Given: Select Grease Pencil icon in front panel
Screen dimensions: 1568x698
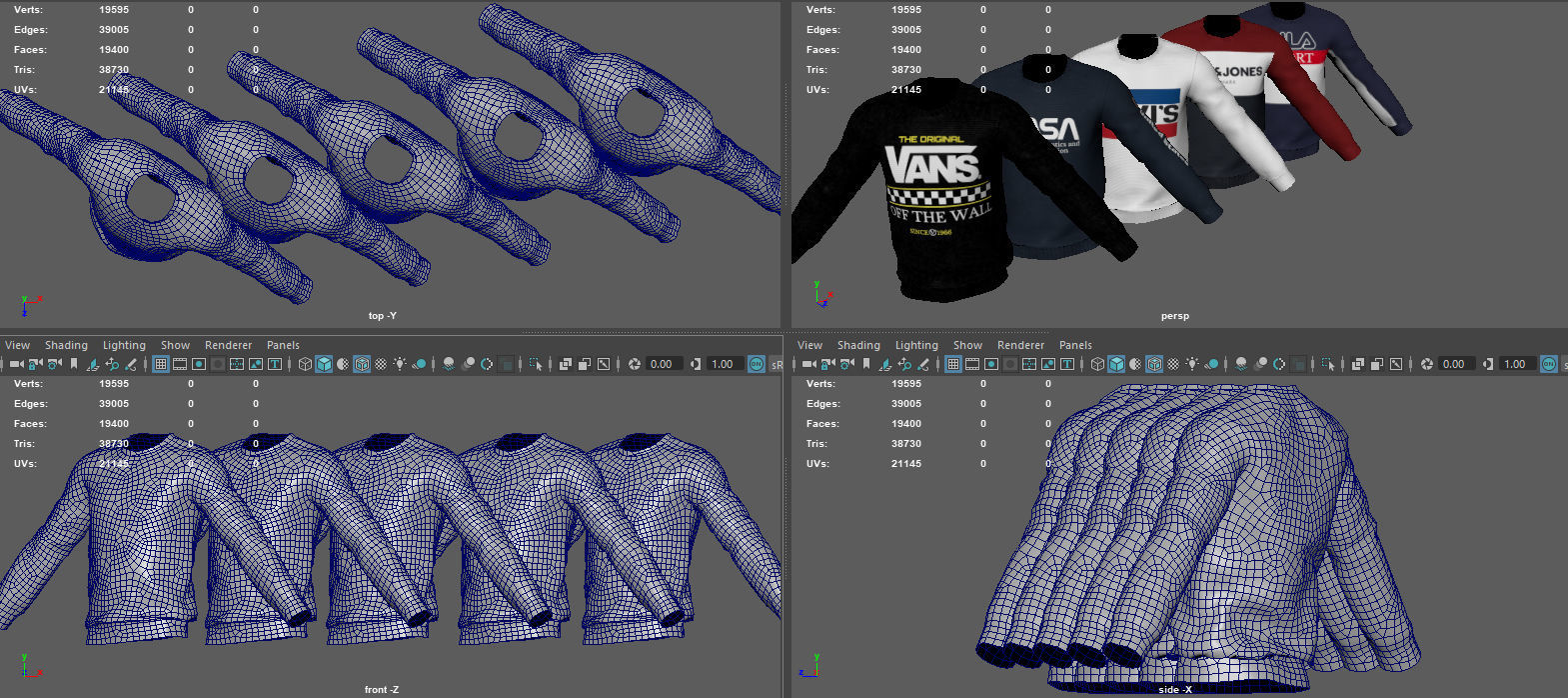Looking at the screenshot, I should tap(131, 364).
